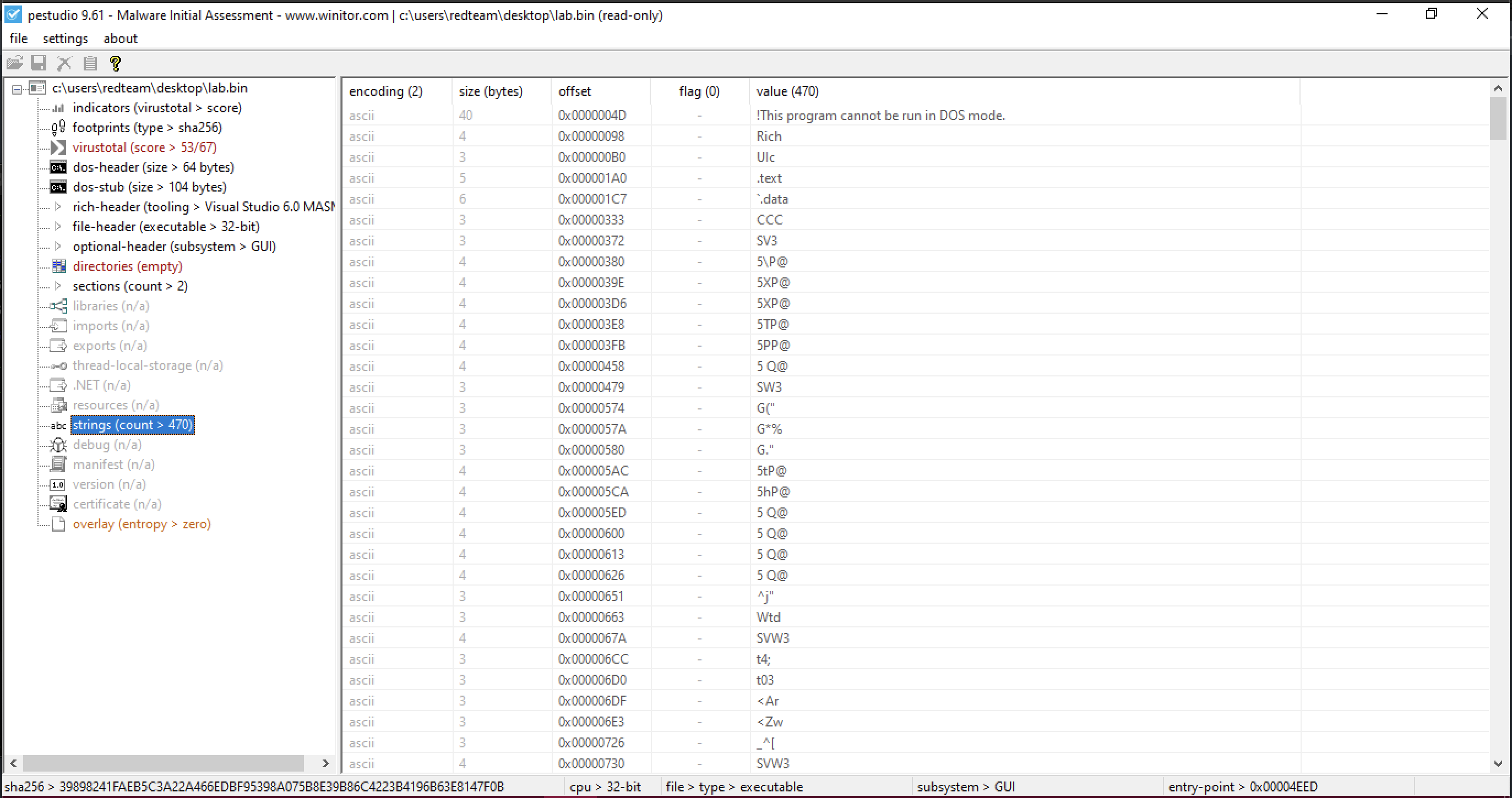Click the sha256 hash in status bar

281,787
